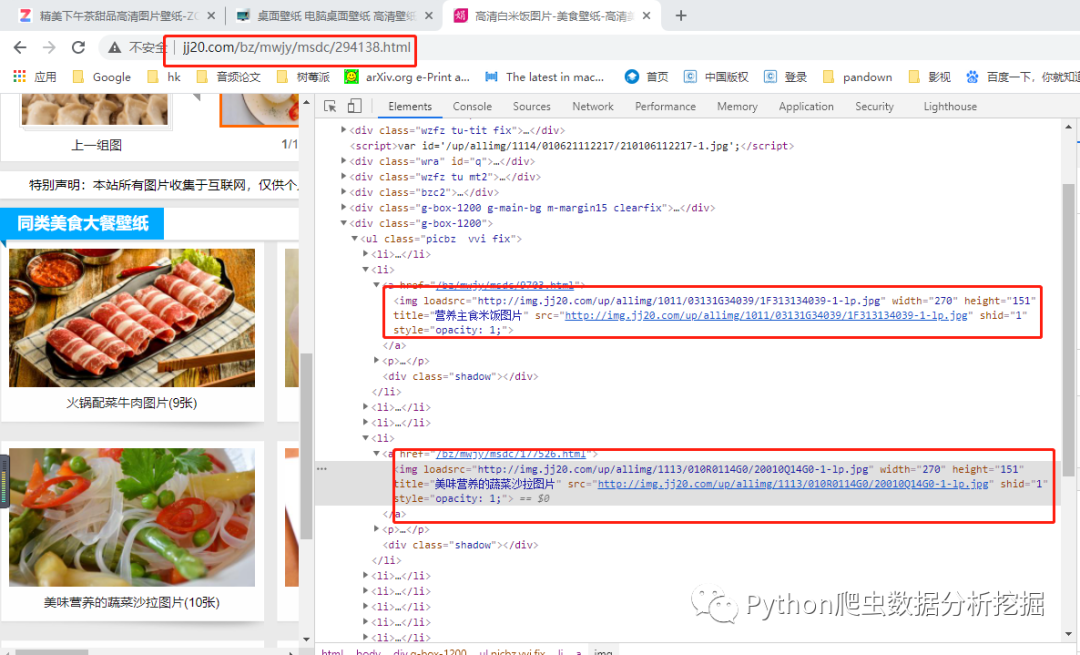Click the body breadcrumb in the DevTools footer
Screen dimensions: 1080x655
click(368, 651)
